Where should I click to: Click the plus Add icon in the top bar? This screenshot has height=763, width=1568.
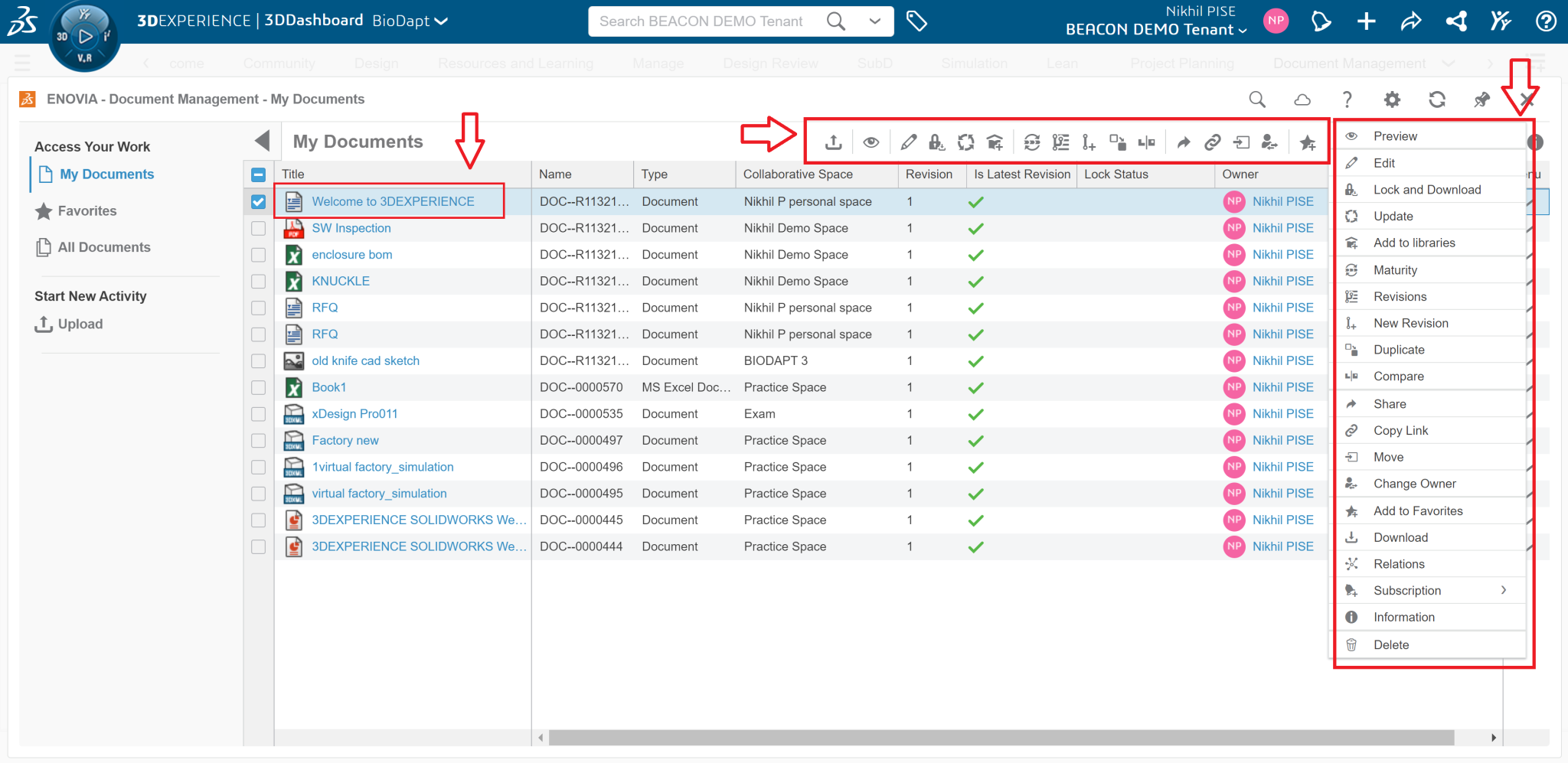[1367, 21]
